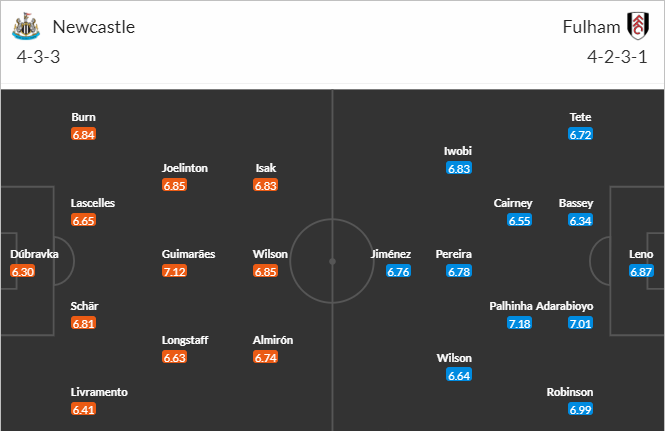Click the Newcastle club crest icon
Image resolution: width=665 pixels, height=431 pixels.
coord(28,27)
